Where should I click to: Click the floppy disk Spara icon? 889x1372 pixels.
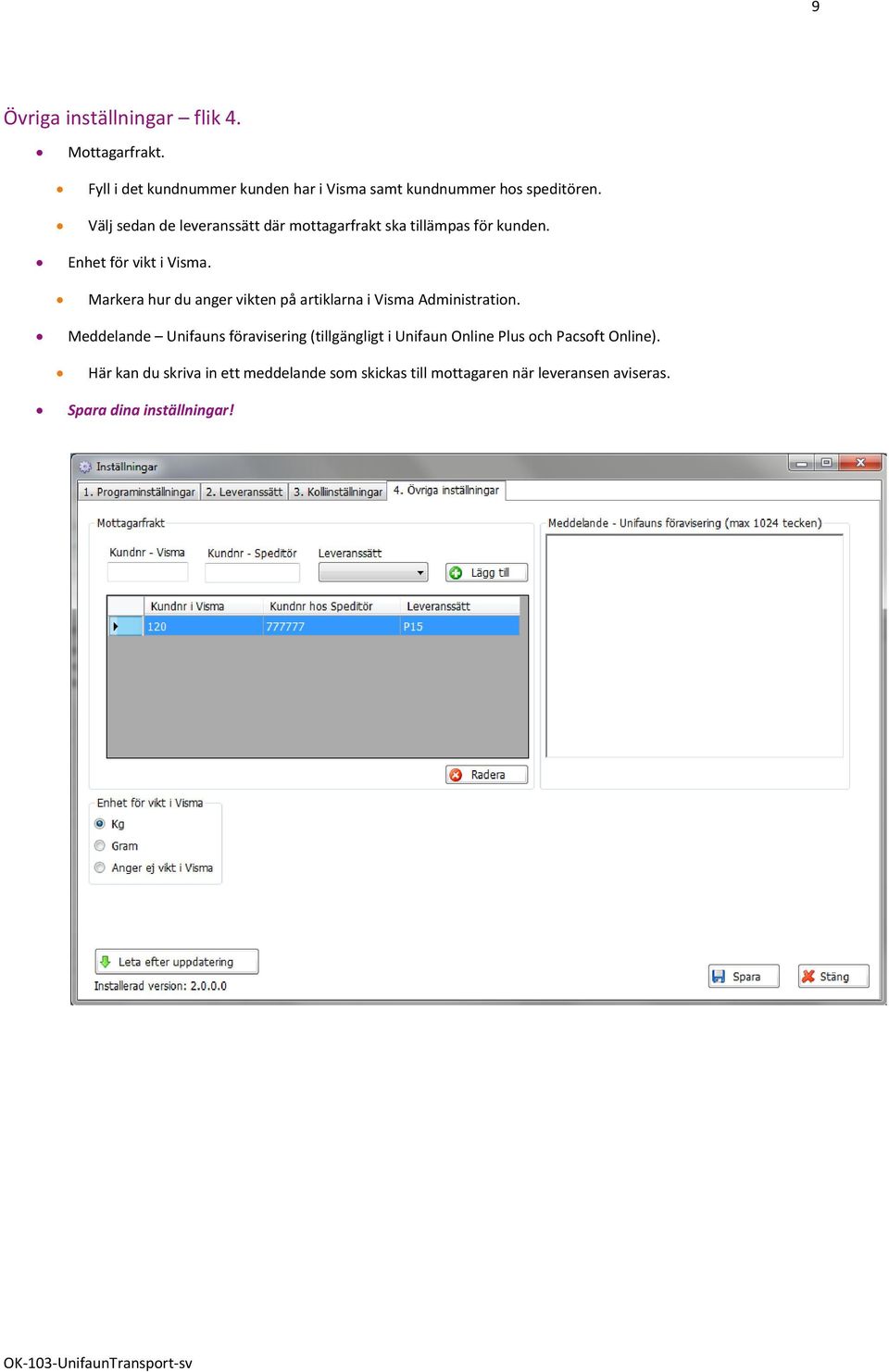point(719,976)
